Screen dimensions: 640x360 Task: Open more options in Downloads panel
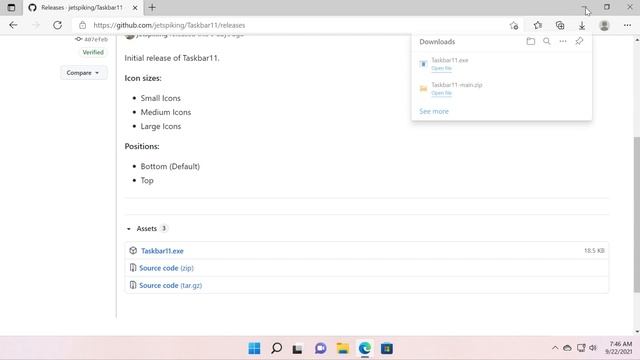(x=563, y=41)
